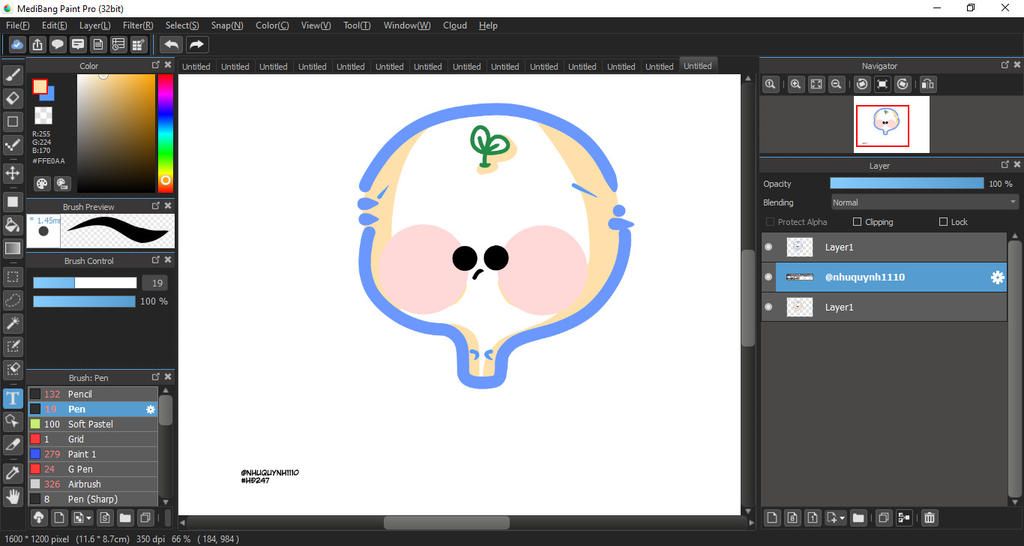
Task: Enable the layer Lock checkbox
Action: coord(943,222)
